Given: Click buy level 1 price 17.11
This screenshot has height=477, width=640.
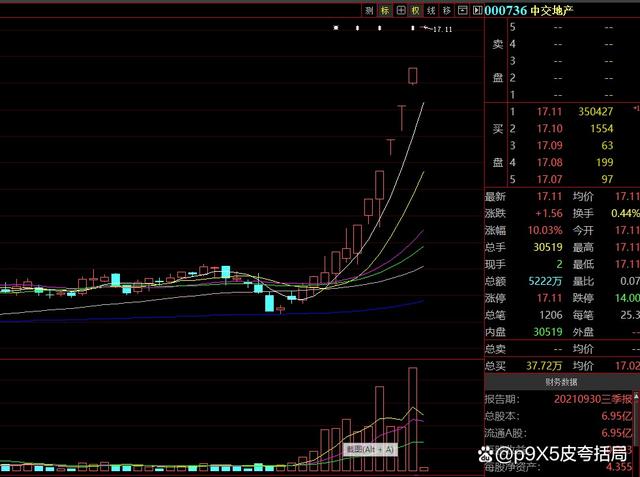Looking at the screenshot, I should point(549,111).
